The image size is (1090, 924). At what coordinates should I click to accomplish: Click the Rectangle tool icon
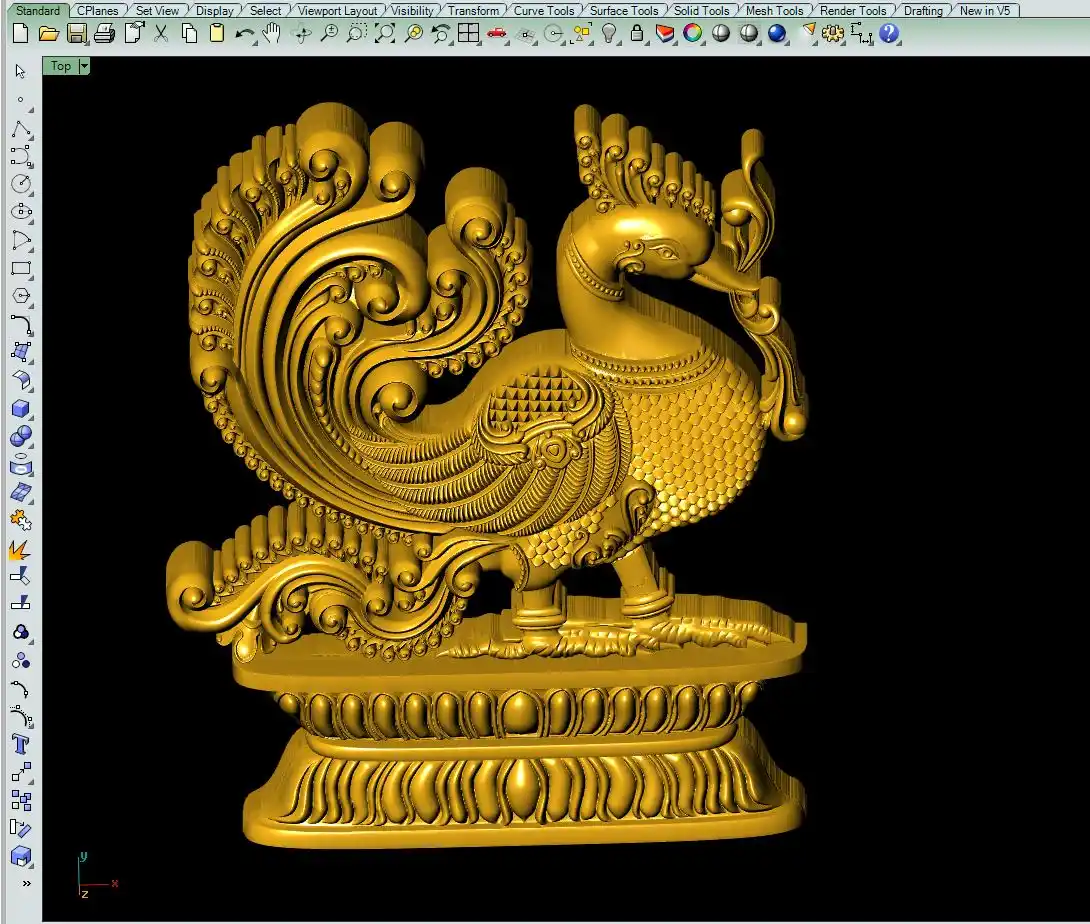20,268
